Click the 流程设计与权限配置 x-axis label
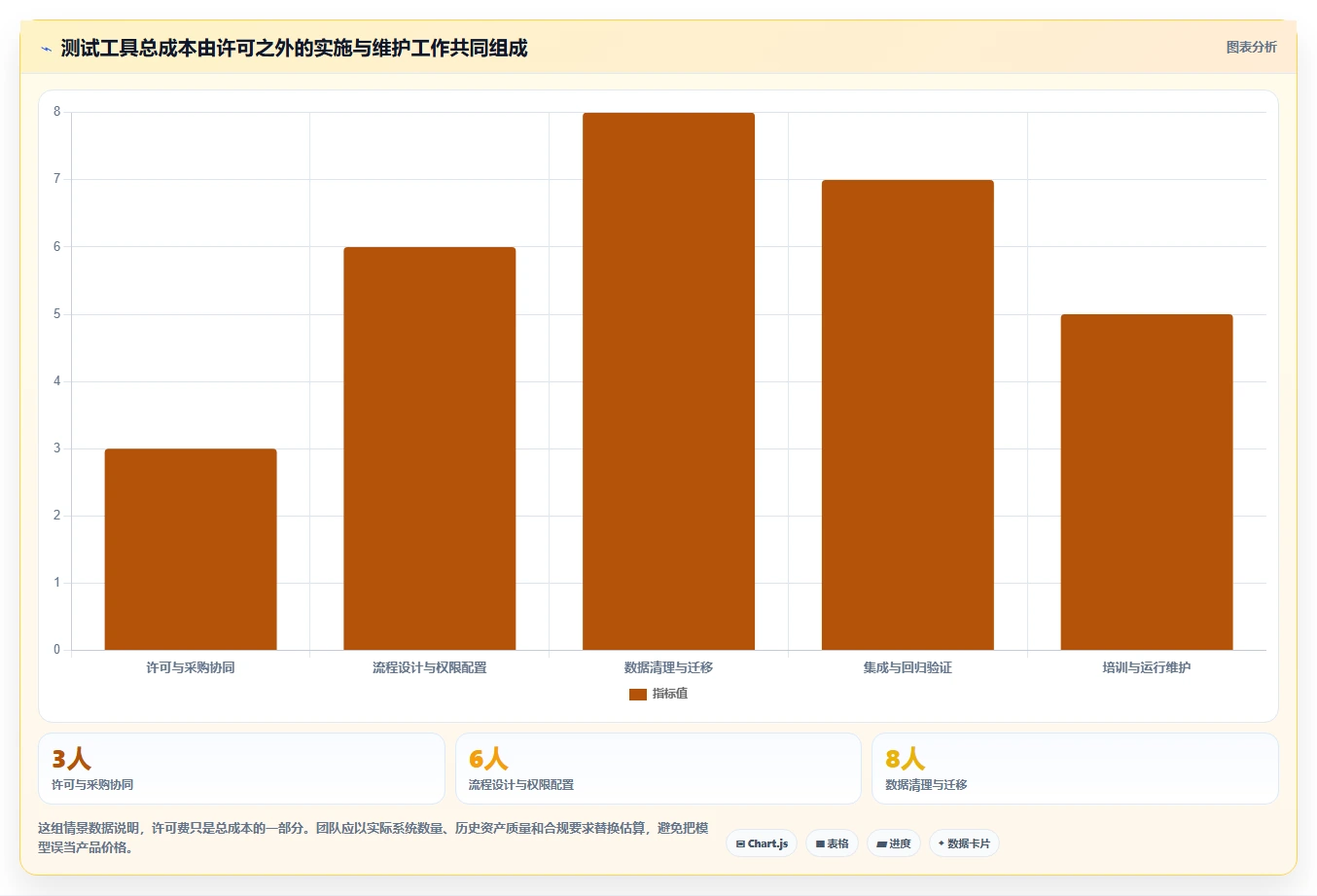Image resolution: width=1317 pixels, height=896 pixels. [x=430, y=667]
